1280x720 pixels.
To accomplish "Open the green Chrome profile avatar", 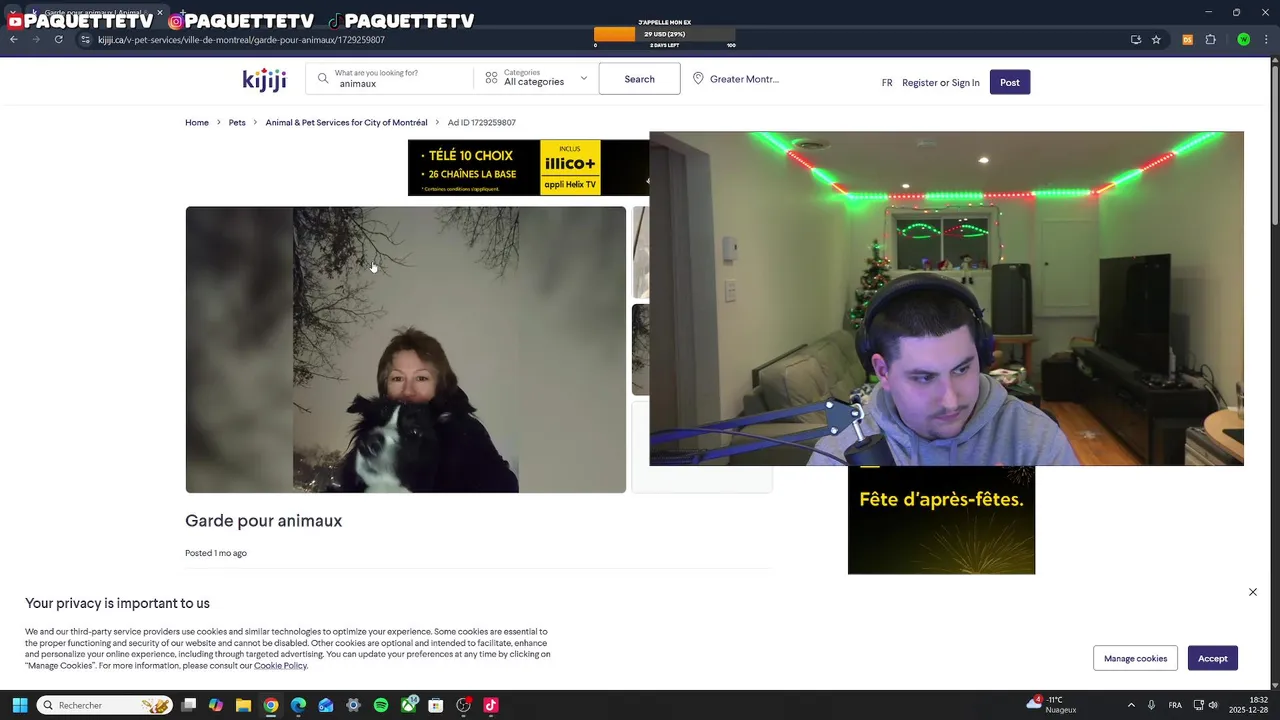I will coord(1243,39).
